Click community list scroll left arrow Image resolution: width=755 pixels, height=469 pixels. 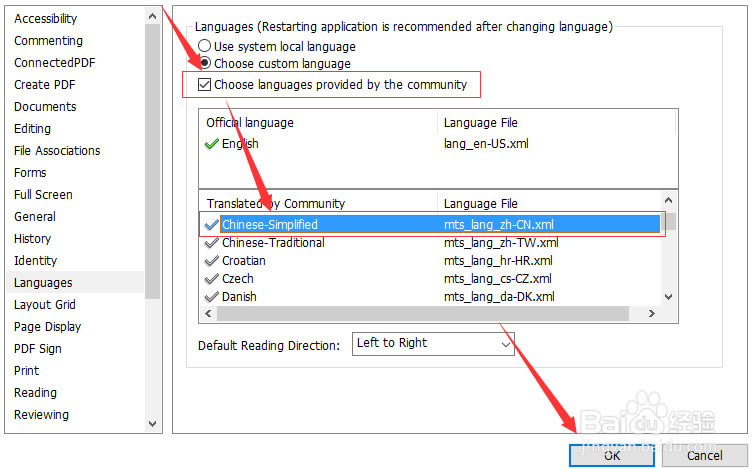pos(208,313)
